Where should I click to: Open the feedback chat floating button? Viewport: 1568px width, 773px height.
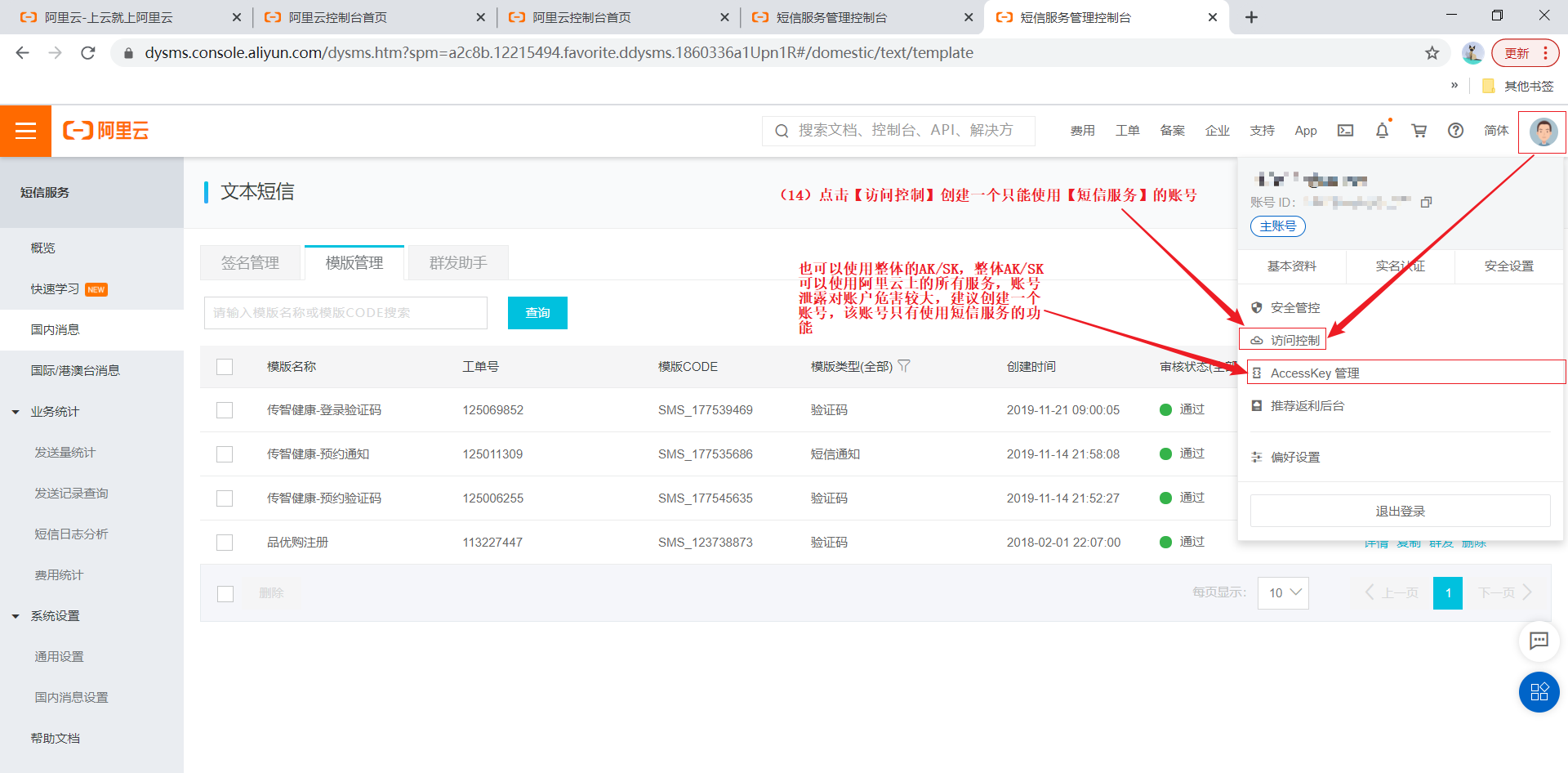coord(1539,641)
